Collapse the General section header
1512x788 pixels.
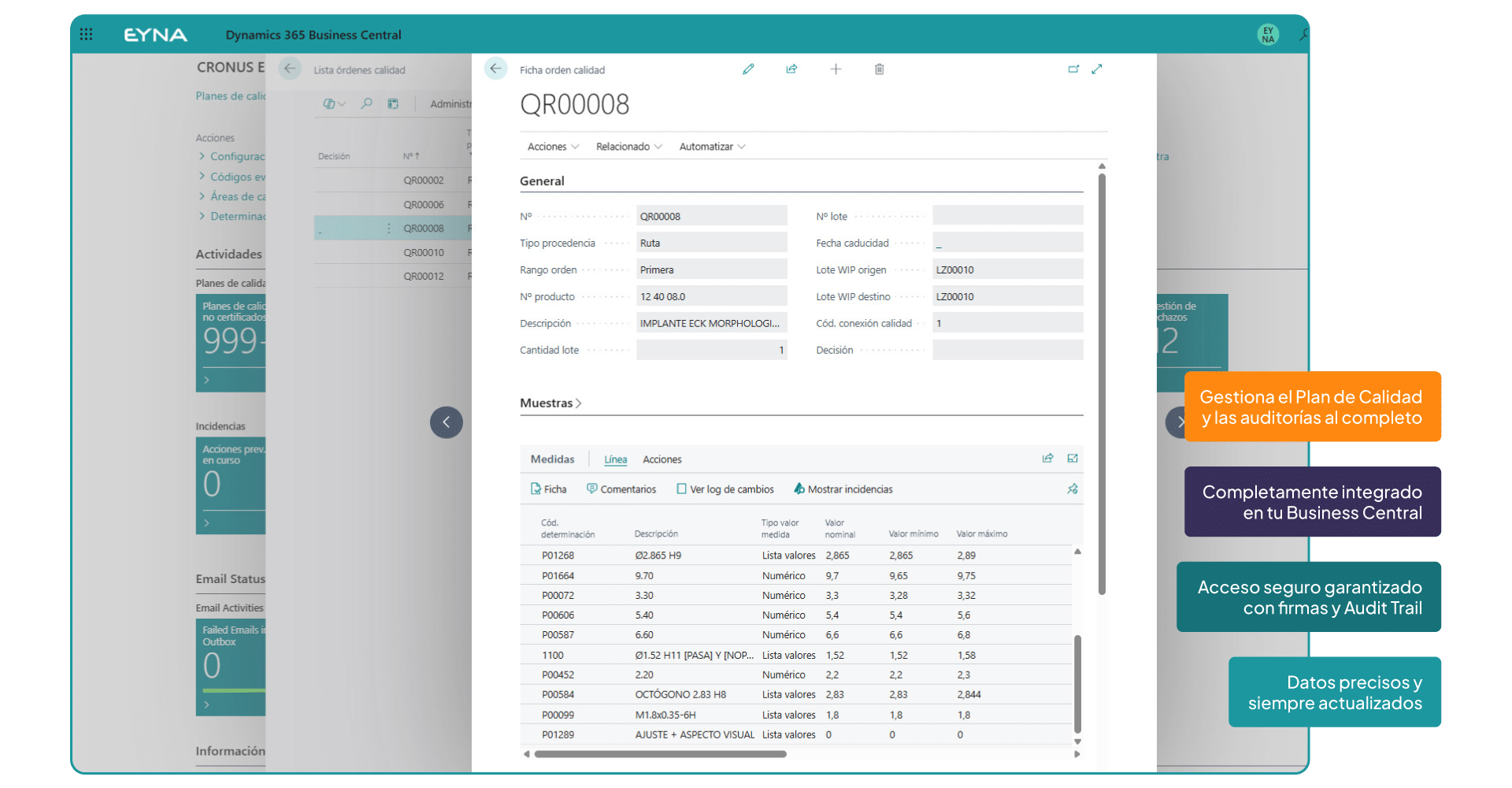[542, 181]
